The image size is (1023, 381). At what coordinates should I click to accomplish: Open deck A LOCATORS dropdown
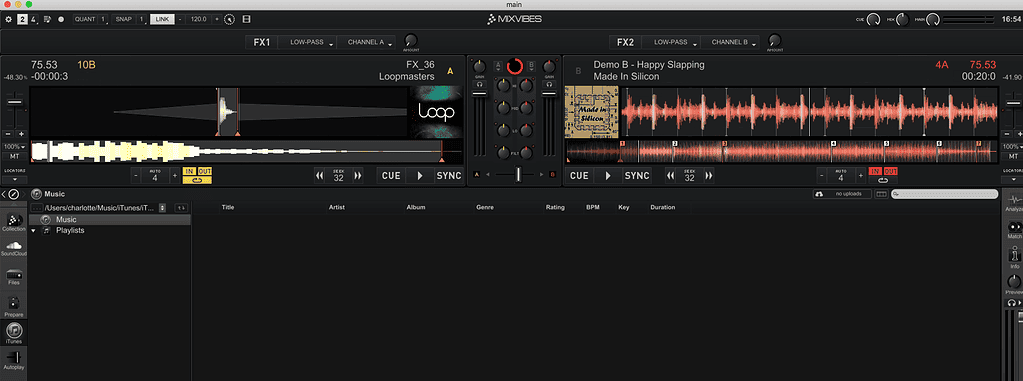tap(13, 179)
